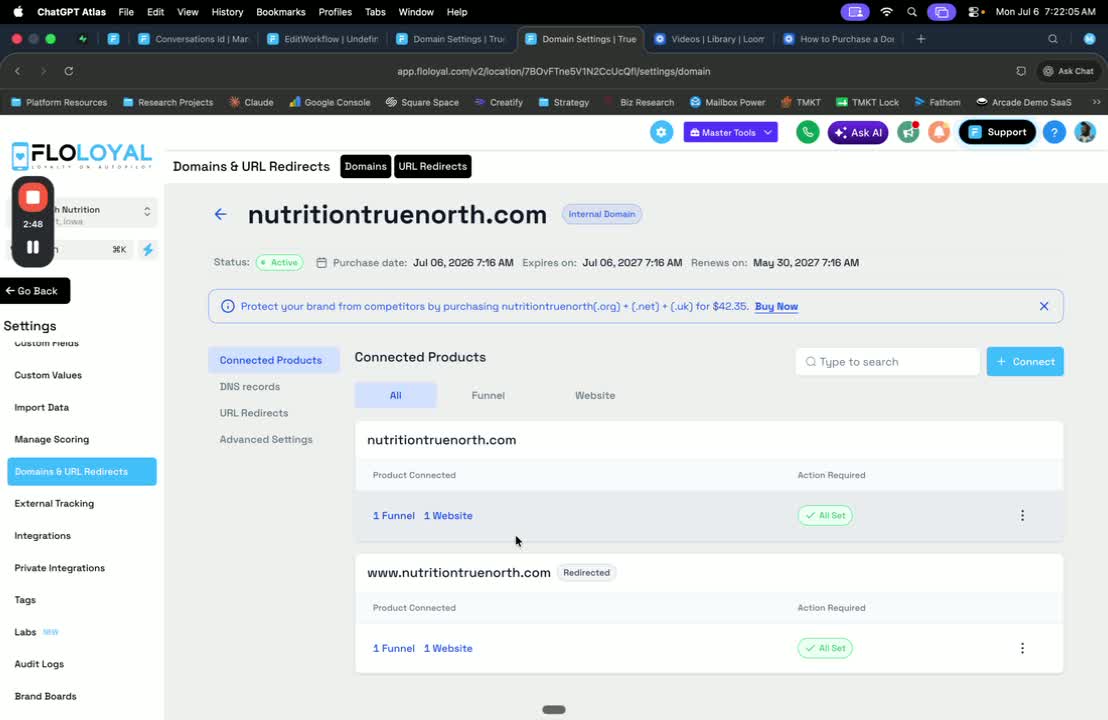Open Labs settings
The image size is (1108, 720).
(x=25, y=632)
